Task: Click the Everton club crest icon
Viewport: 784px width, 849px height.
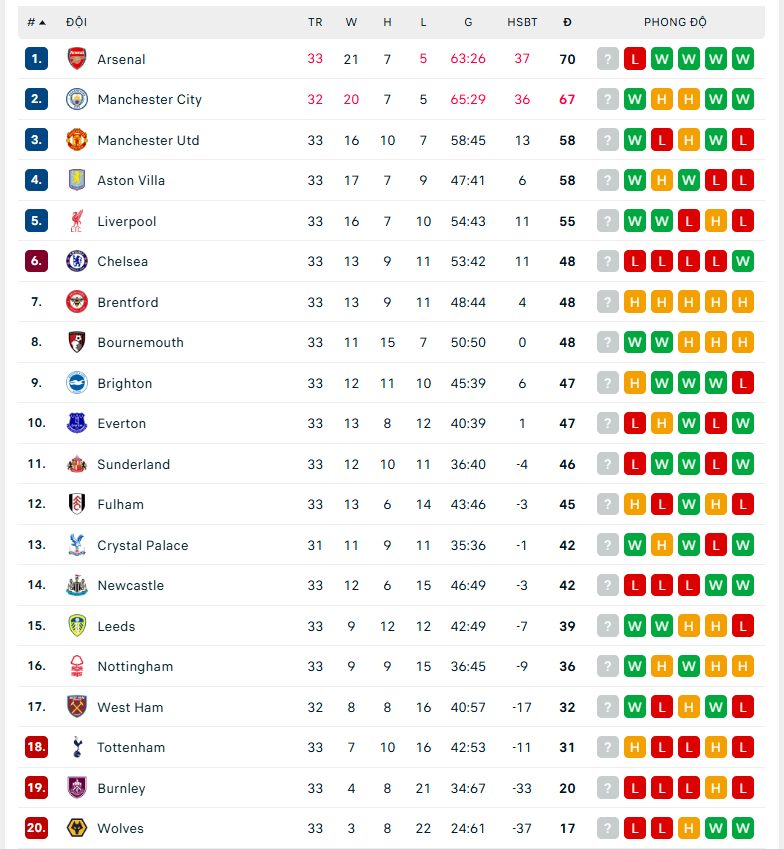Action: (77, 423)
